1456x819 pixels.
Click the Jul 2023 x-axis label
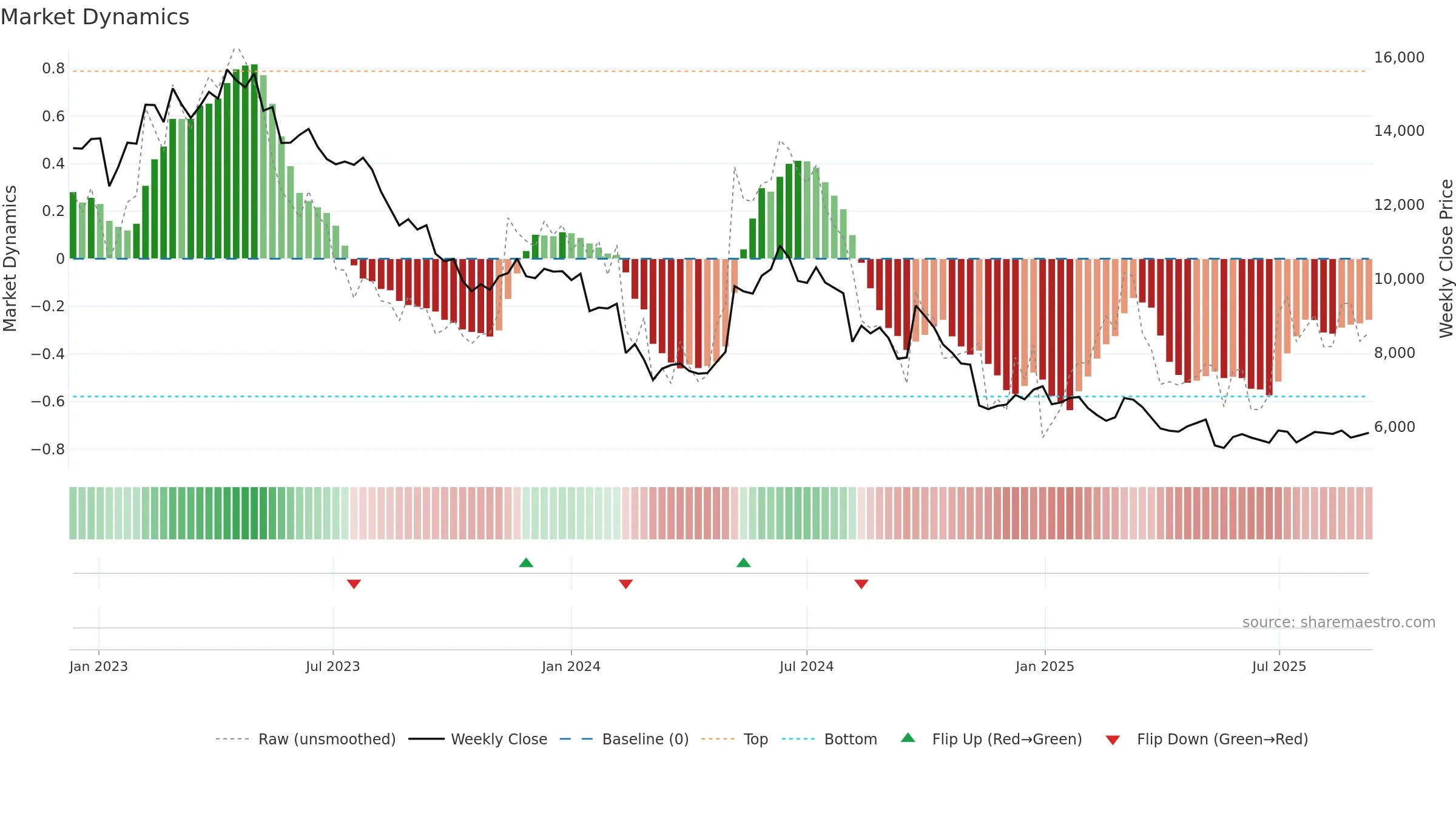pos(333,666)
